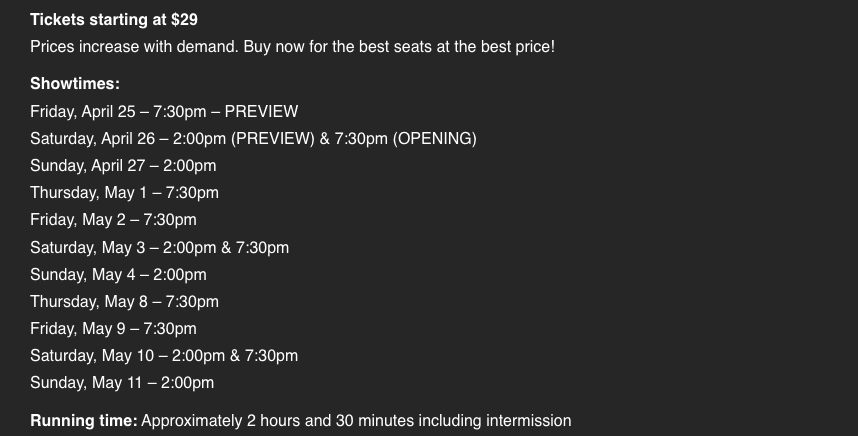Click the "Buy now for the best seats" sentence
858x436 pixels.
tap(398, 47)
